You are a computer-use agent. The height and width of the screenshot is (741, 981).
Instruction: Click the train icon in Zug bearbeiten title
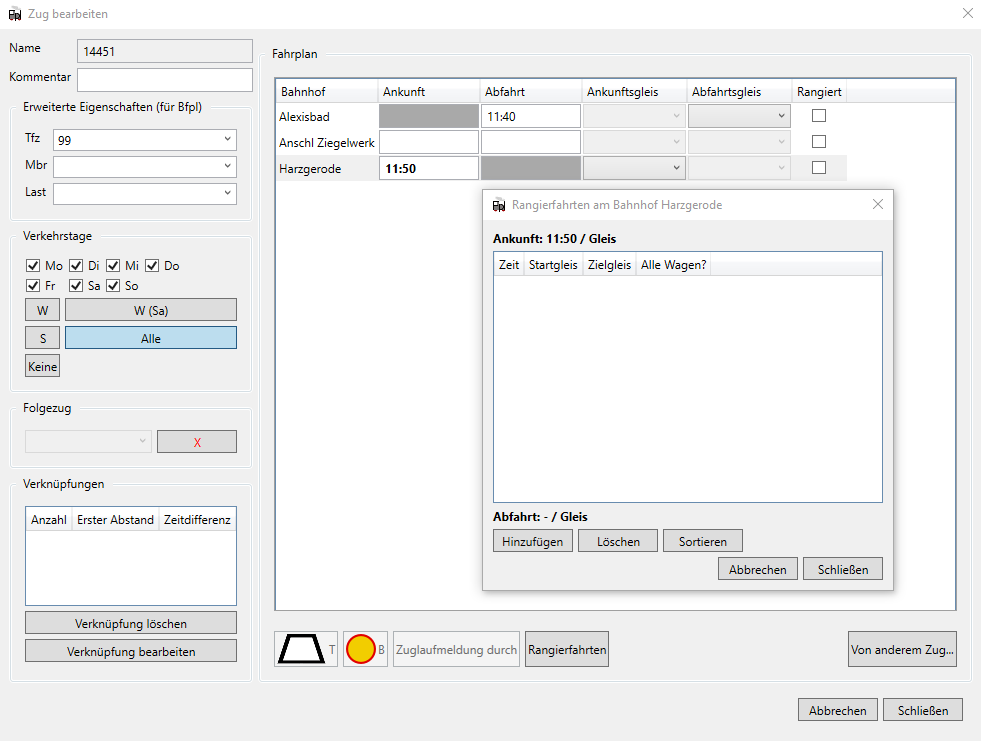coord(15,14)
